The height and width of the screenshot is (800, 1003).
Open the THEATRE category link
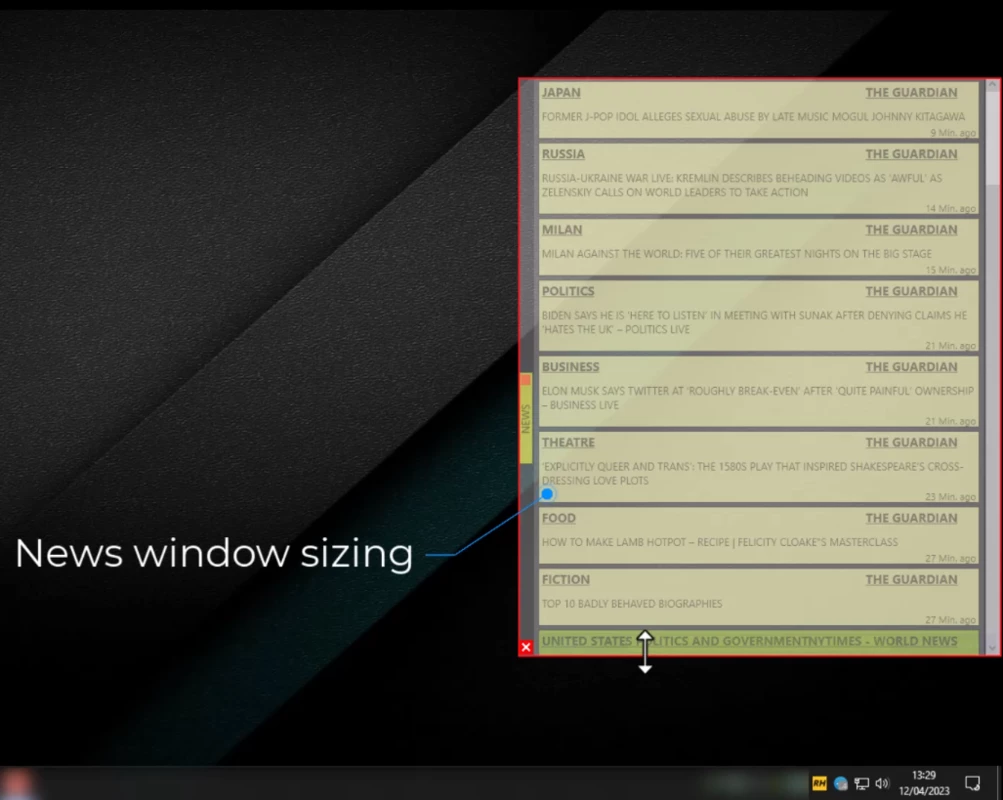point(568,442)
